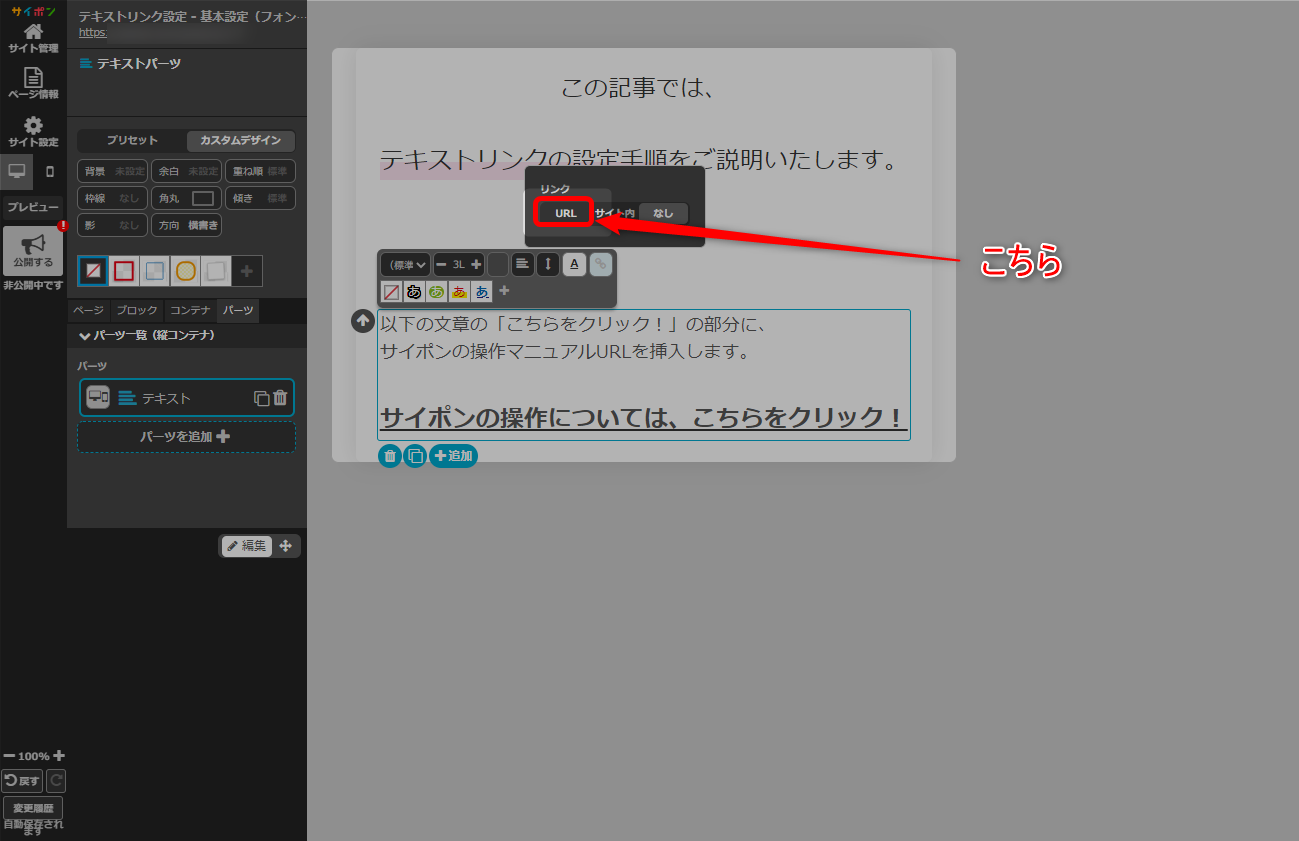Add new text style with plus
1299x841 pixels.
pos(504,291)
